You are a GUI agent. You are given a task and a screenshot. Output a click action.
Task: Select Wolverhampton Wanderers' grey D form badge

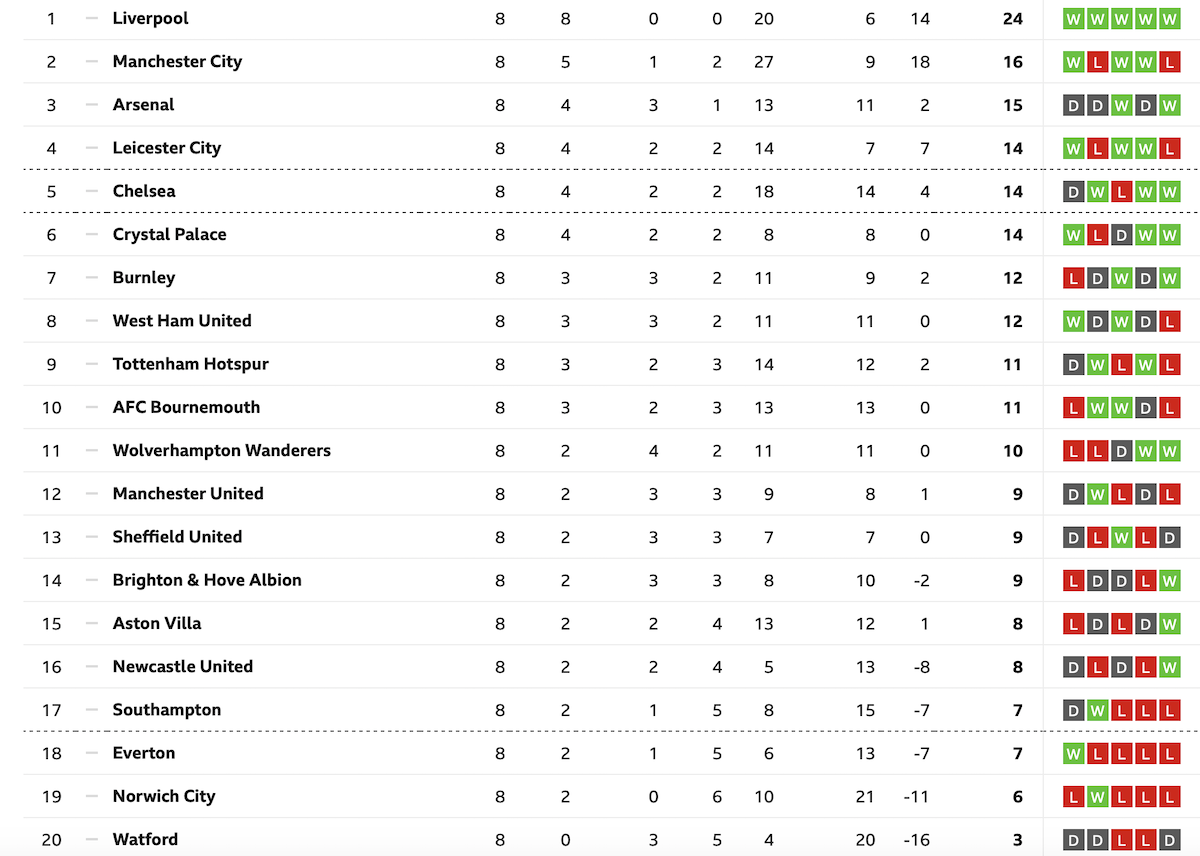(1122, 451)
